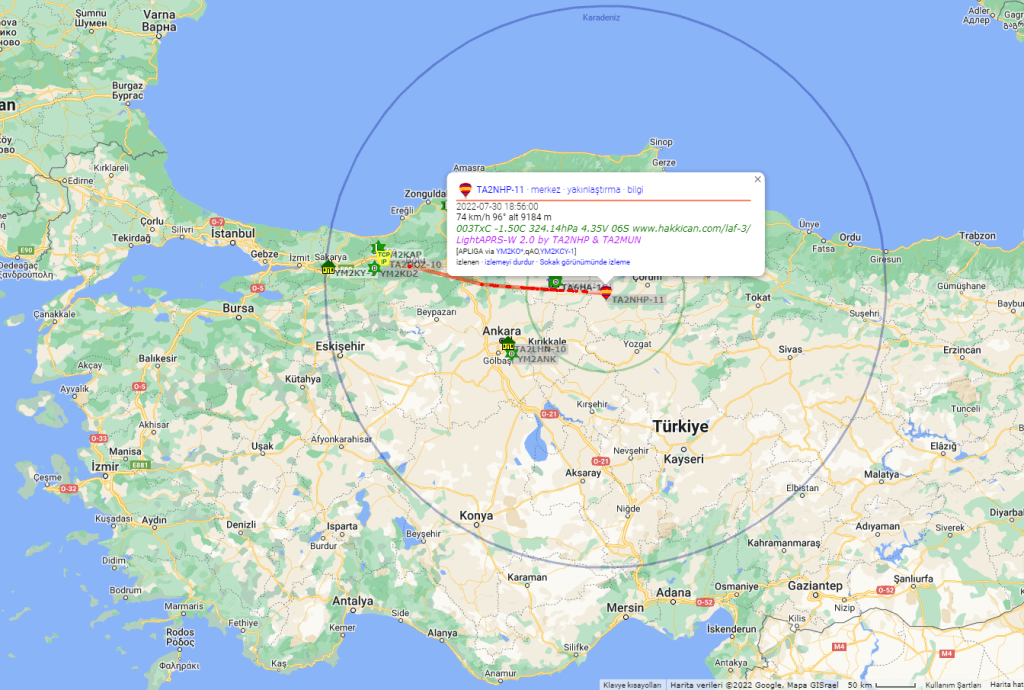Select the TA6HA-1 green digipeater icon

(x=555, y=282)
